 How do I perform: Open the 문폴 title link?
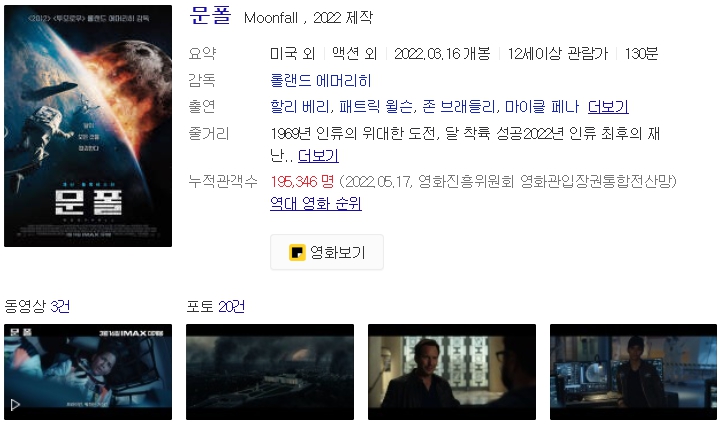[x=210, y=16]
